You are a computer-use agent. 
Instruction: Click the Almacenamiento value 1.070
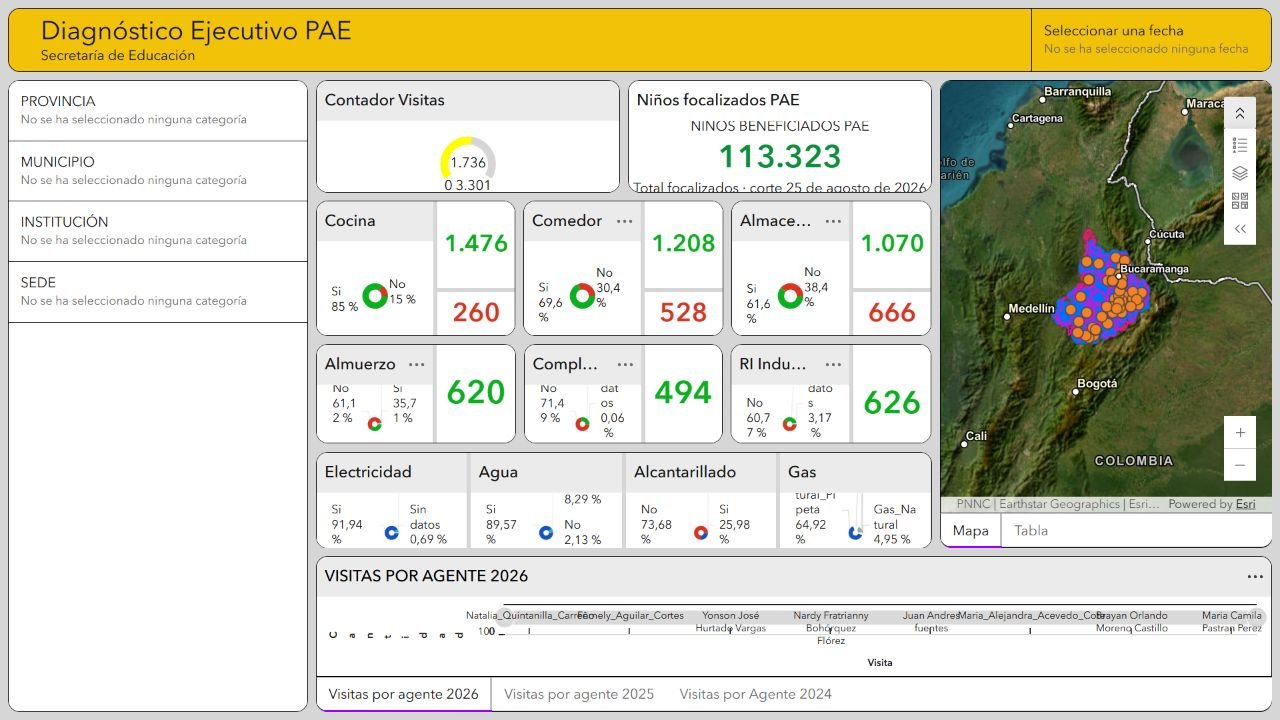tap(892, 243)
